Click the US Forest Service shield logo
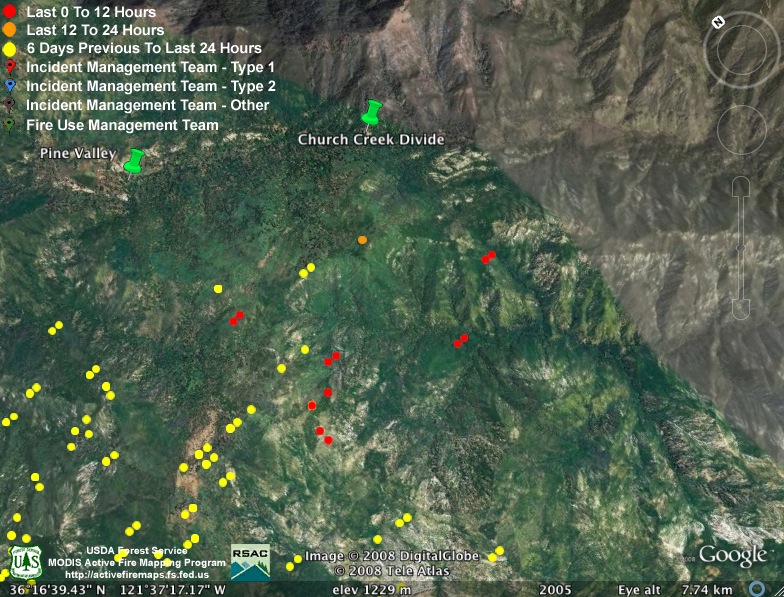The height and width of the screenshot is (597, 784). click(25, 563)
